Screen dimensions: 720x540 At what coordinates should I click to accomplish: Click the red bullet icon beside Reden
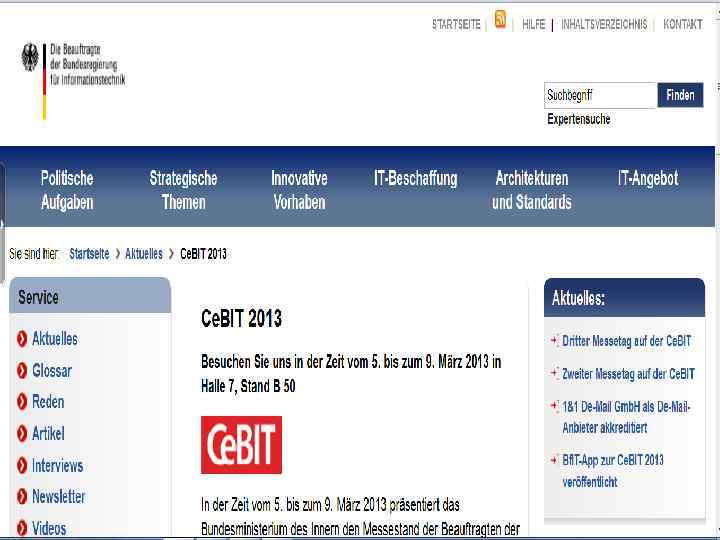pyautogui.click(x=22, y=402)
